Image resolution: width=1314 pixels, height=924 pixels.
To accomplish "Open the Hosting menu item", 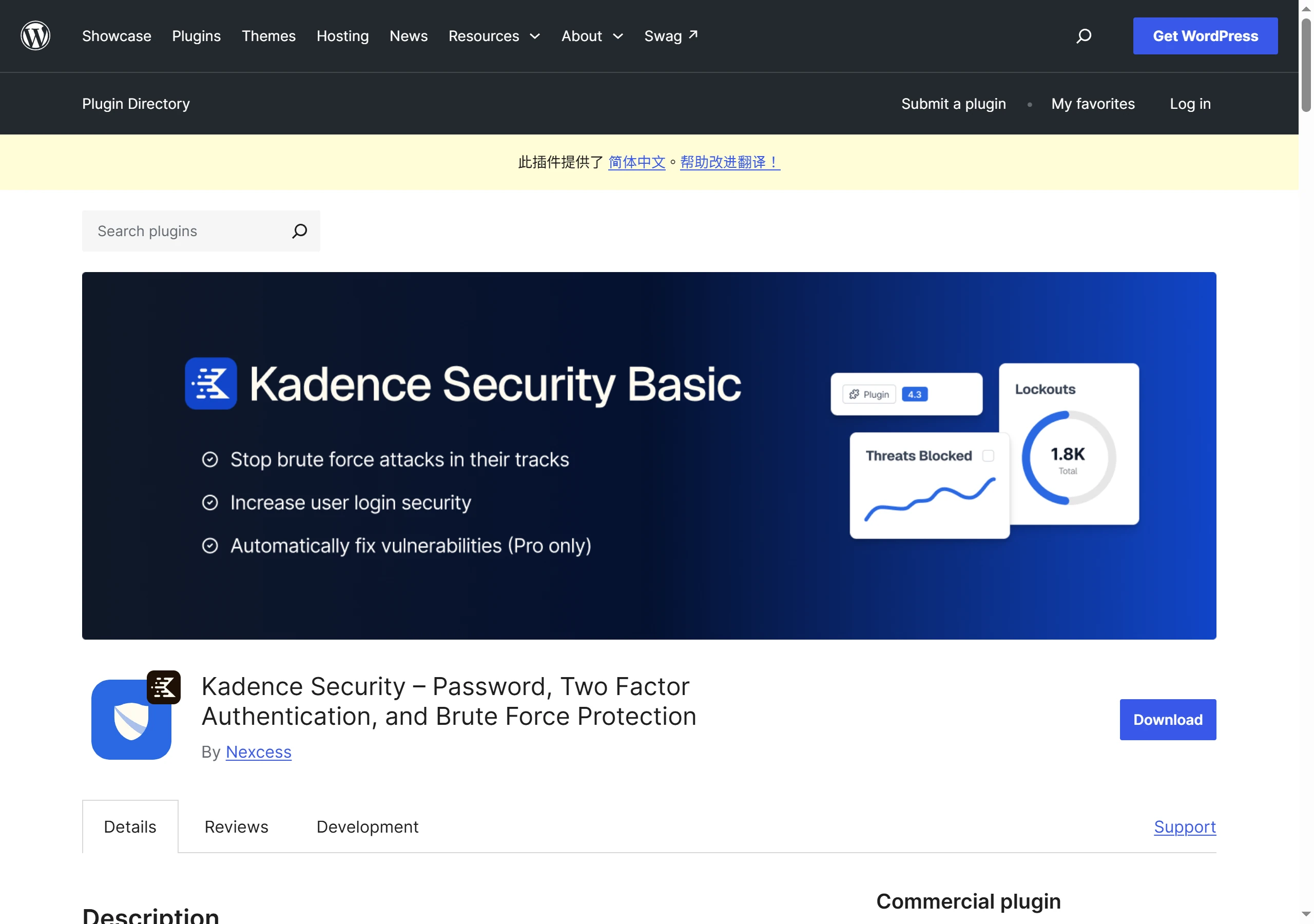I will pyautogui.click(x=342, y=36).
